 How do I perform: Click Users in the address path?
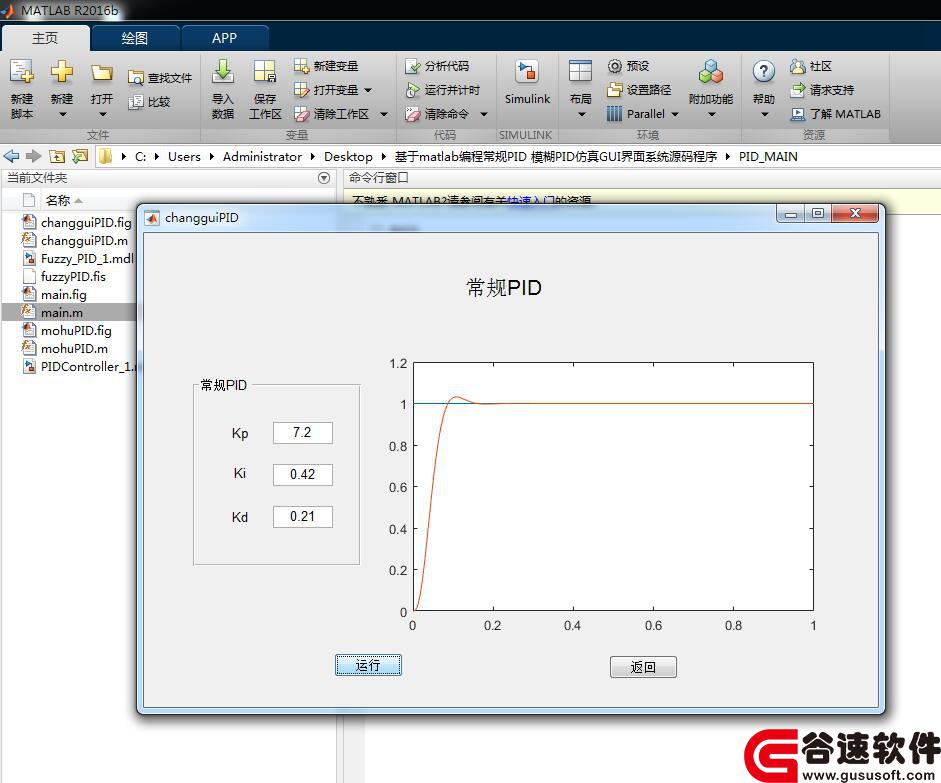pyautogui.click(x=184, y=157)
